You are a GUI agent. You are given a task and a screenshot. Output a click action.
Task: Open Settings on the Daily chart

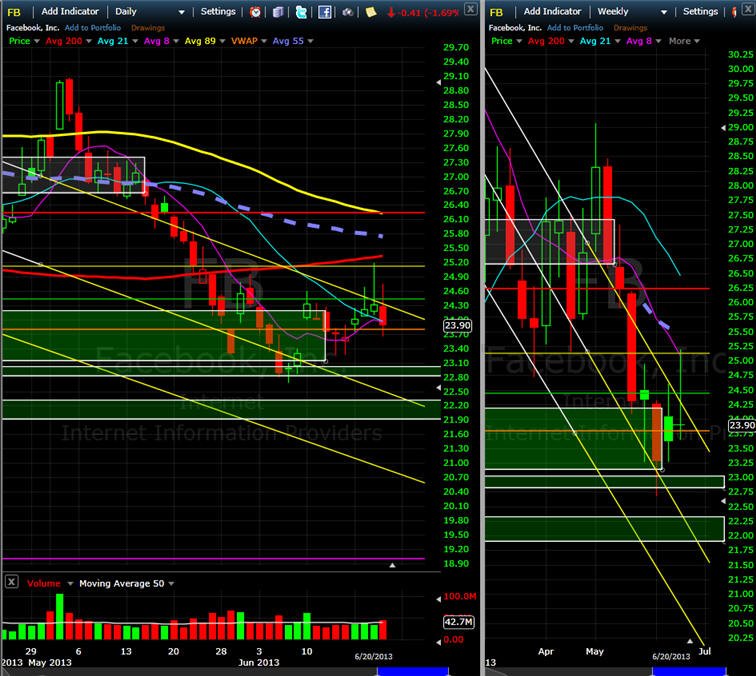218,12
